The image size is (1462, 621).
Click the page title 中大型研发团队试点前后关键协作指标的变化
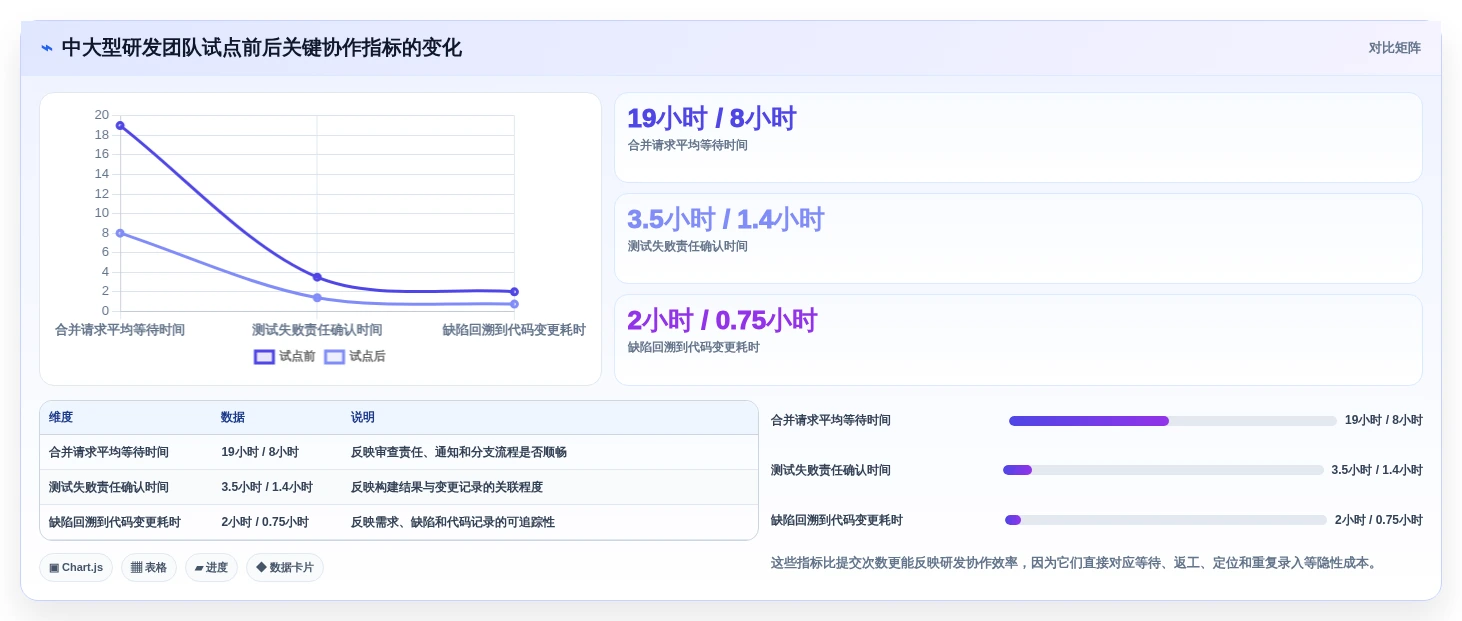pyautogui.click(x=262, y=48)
